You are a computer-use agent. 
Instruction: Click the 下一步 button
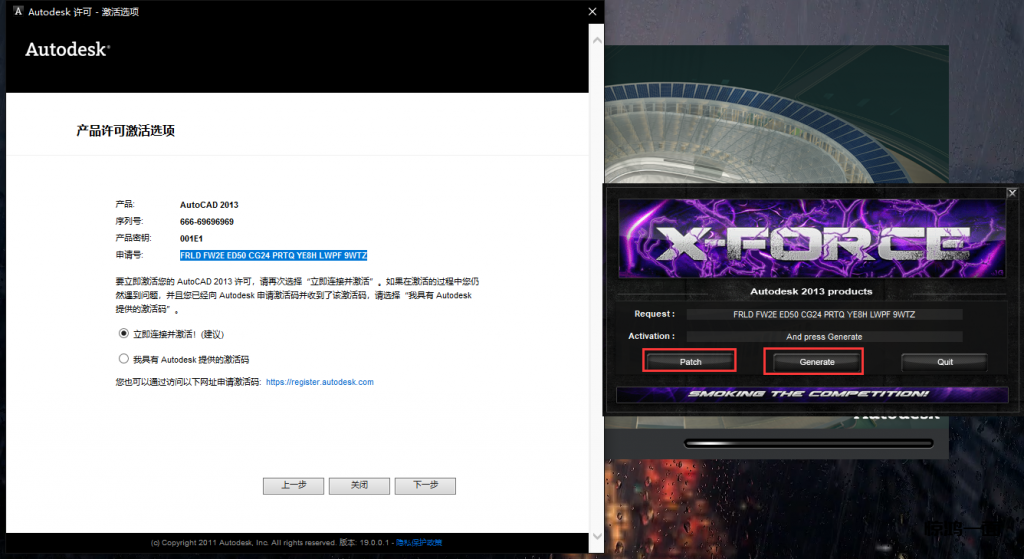tap(425, 486)
